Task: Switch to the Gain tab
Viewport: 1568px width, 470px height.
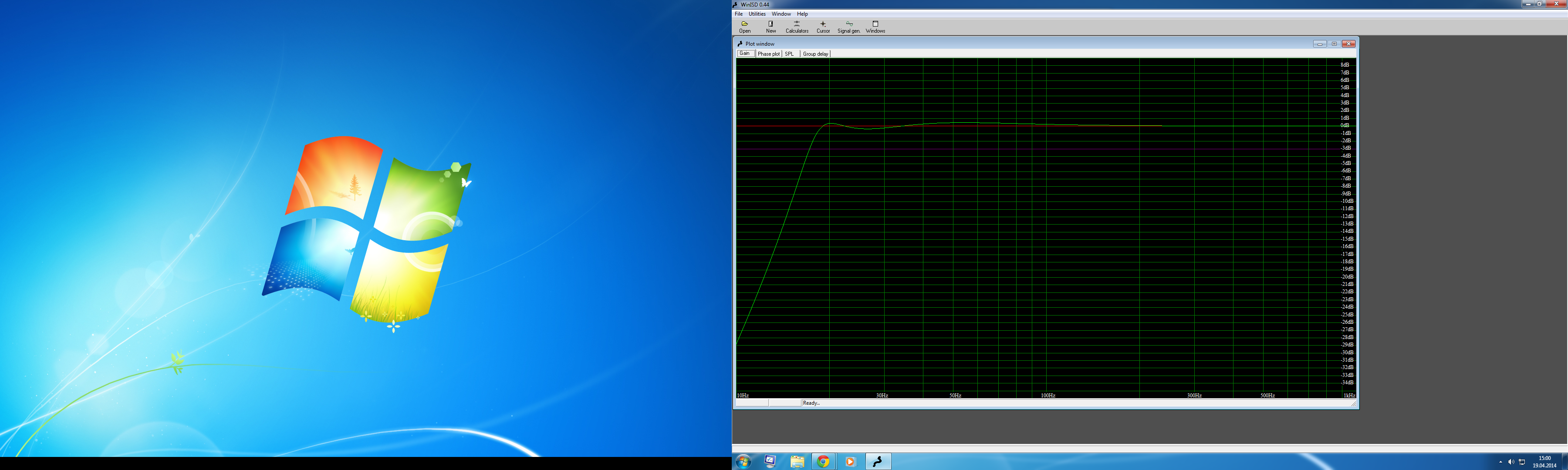Action: (745, 54)
